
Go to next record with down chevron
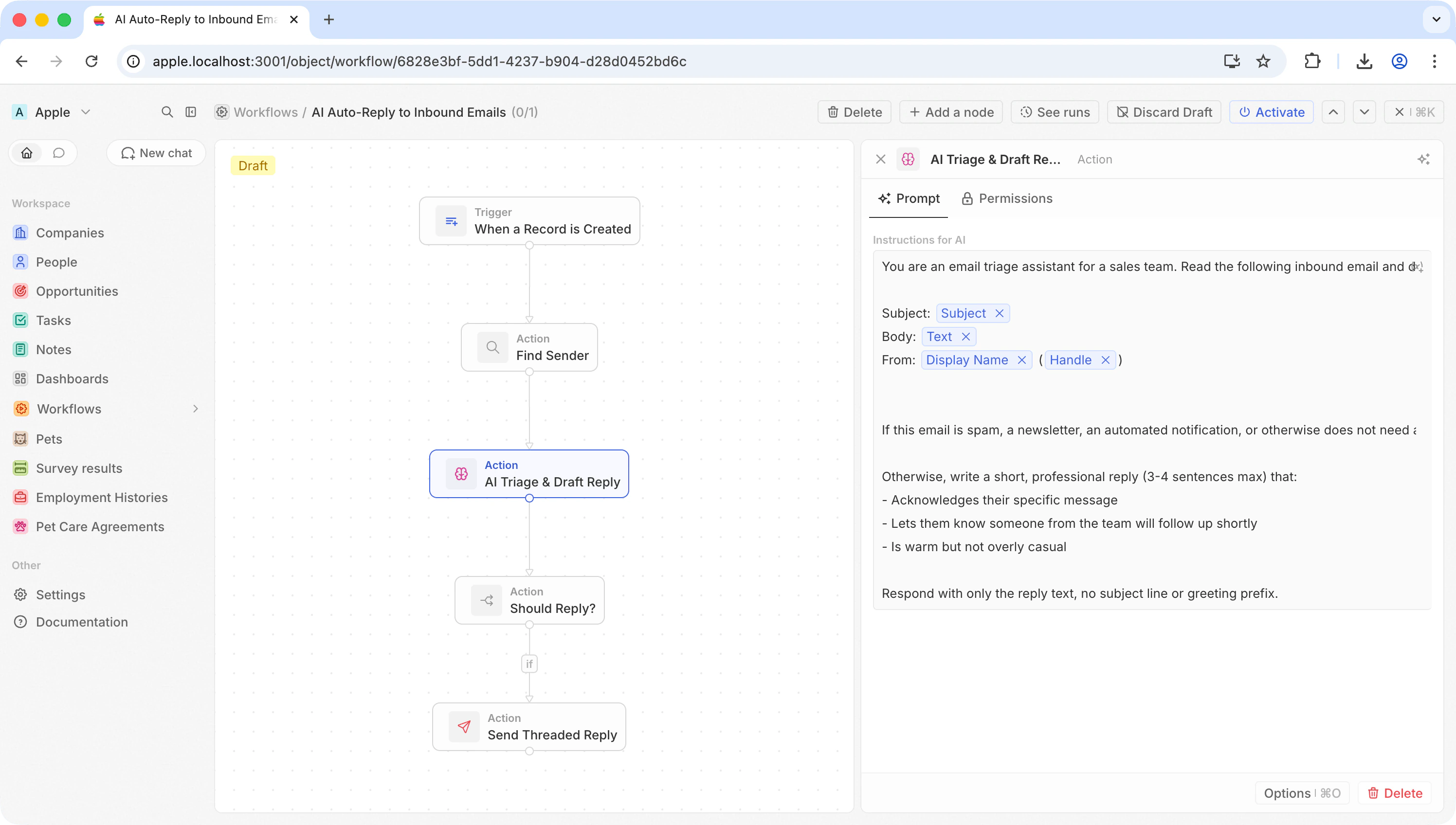1364,112
